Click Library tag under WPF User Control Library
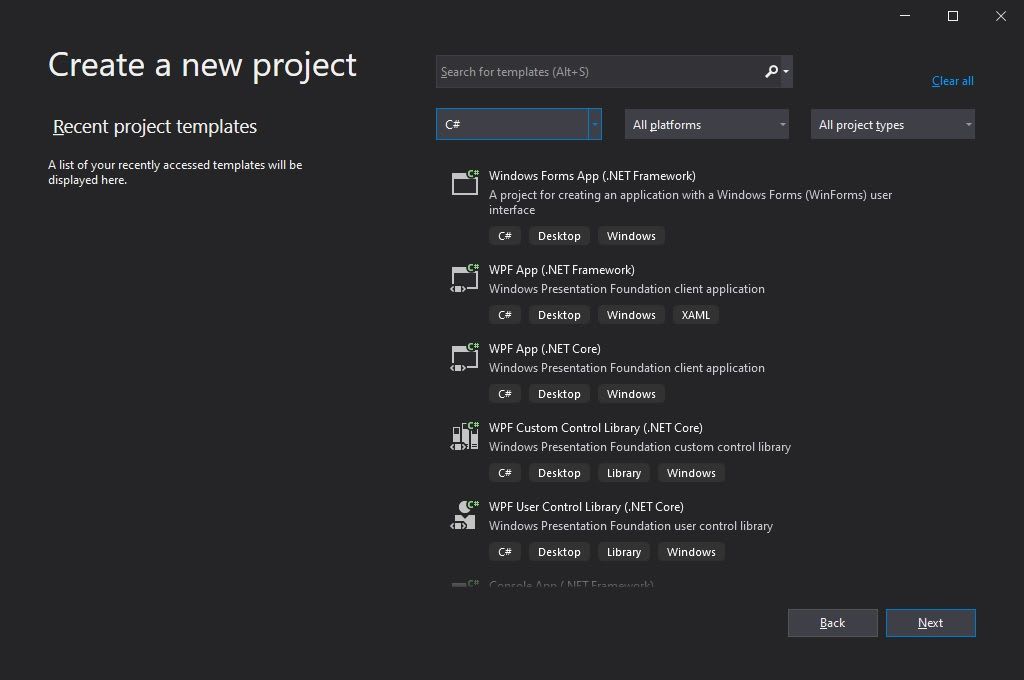This screenshot has width=1024, height=680. point(624,552)
